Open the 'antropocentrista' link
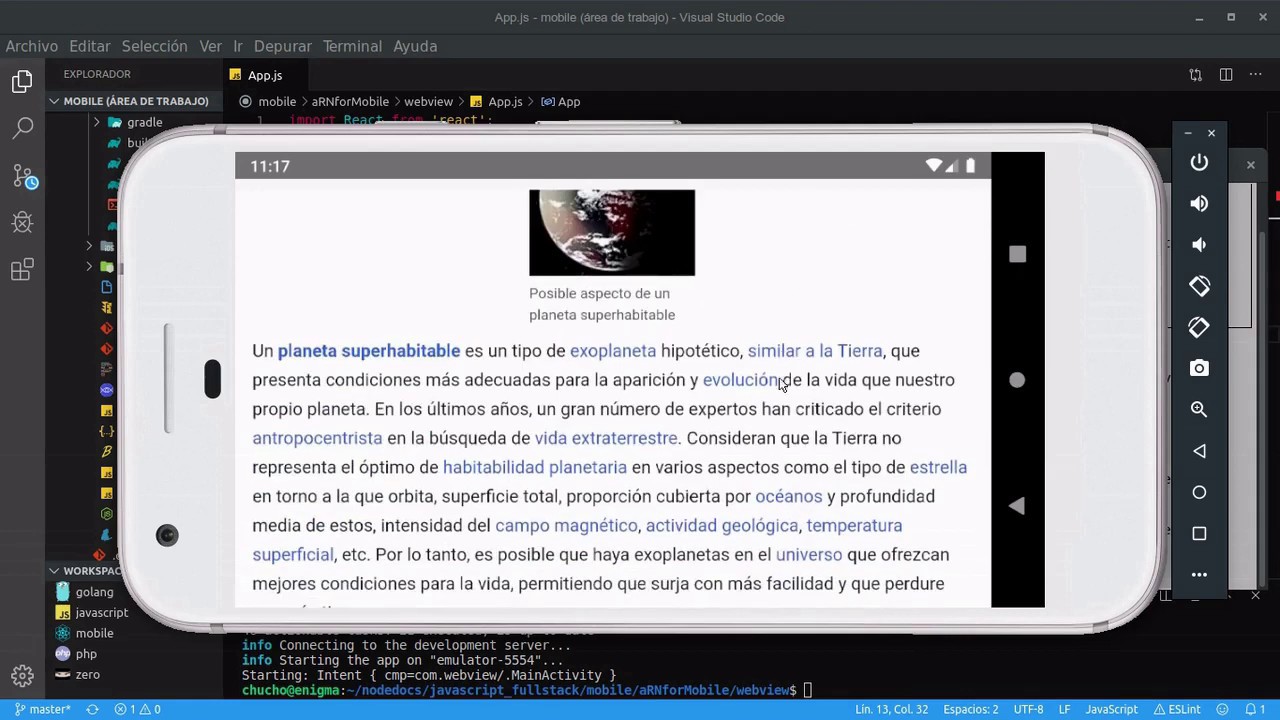Viewport: 1280px width, 720px height. [317, 438]
